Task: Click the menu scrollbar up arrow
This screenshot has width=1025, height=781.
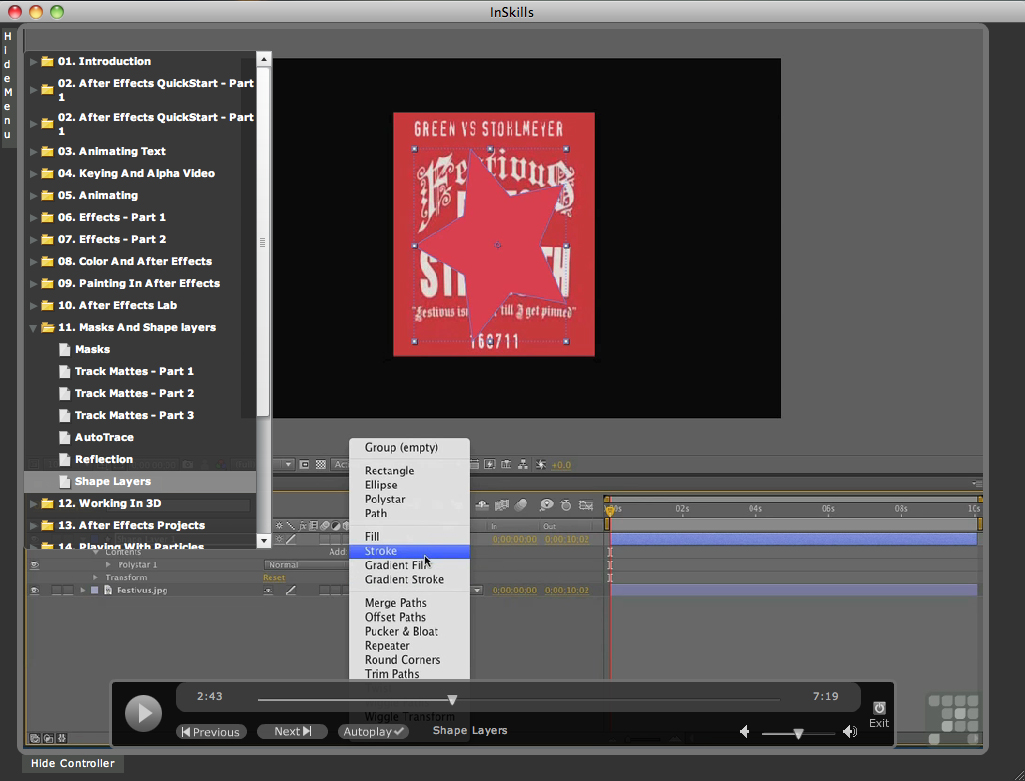Action: (263, 59)
